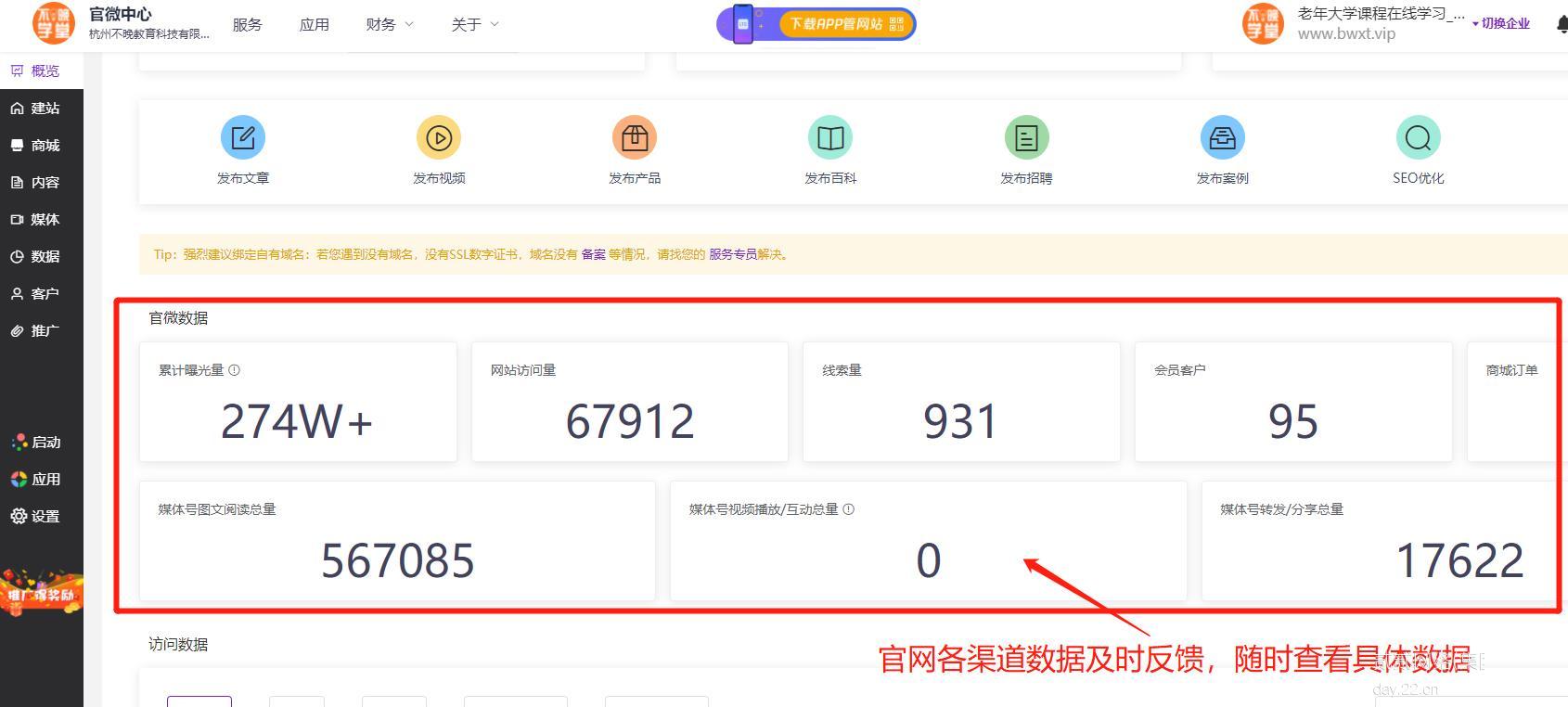1568x707 pixels.
Task: Click the 发布文章 publish article icon
Action: [x=243, y=138]
